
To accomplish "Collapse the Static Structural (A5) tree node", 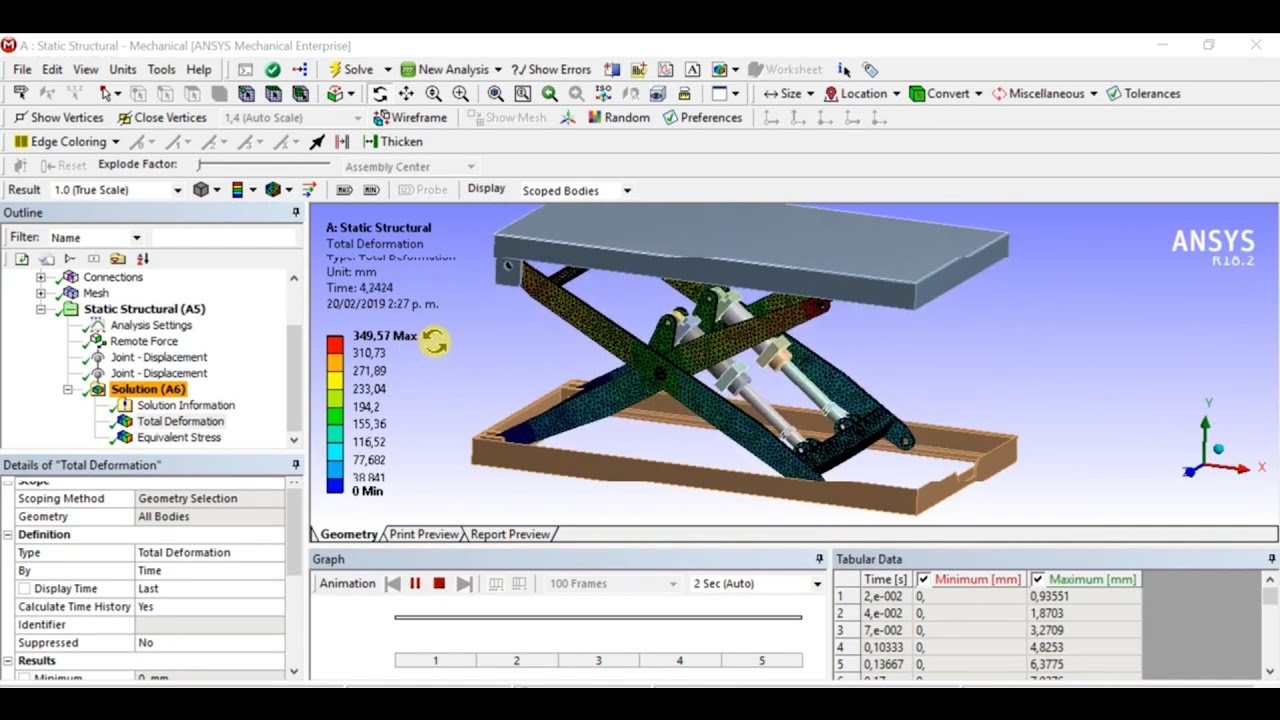I will (x=40, y=309).
